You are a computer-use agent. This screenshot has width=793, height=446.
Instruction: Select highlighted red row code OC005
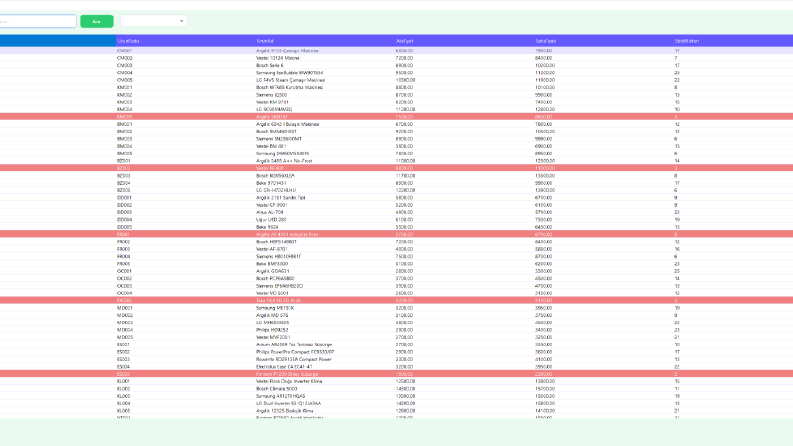point(124,300)
